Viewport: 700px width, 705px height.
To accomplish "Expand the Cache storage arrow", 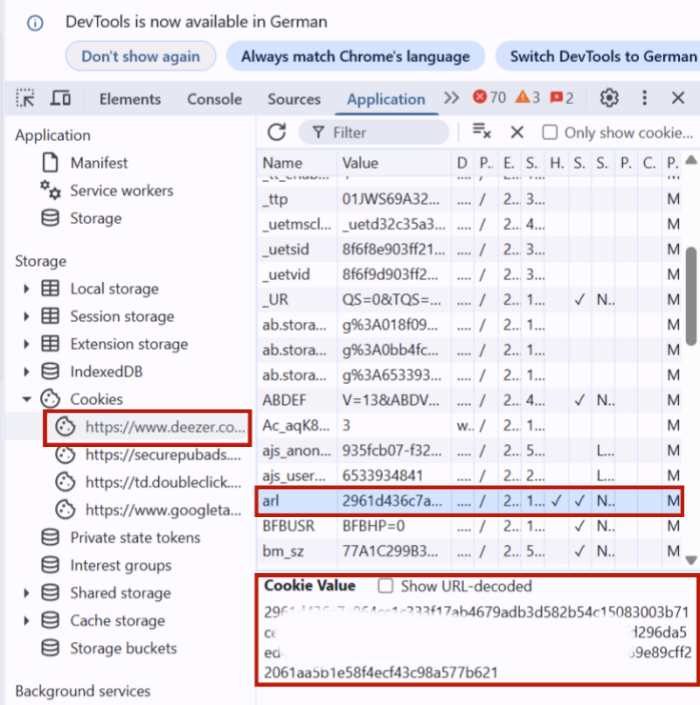I will 26,621.
